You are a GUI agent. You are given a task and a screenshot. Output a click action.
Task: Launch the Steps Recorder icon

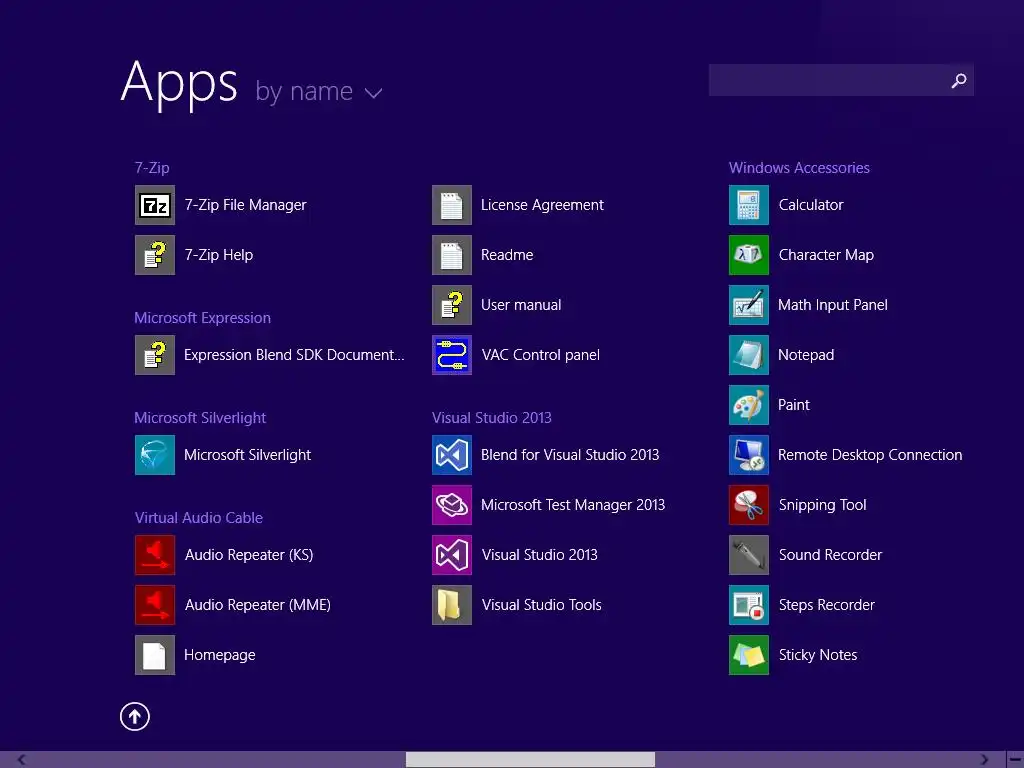(749, 605)
